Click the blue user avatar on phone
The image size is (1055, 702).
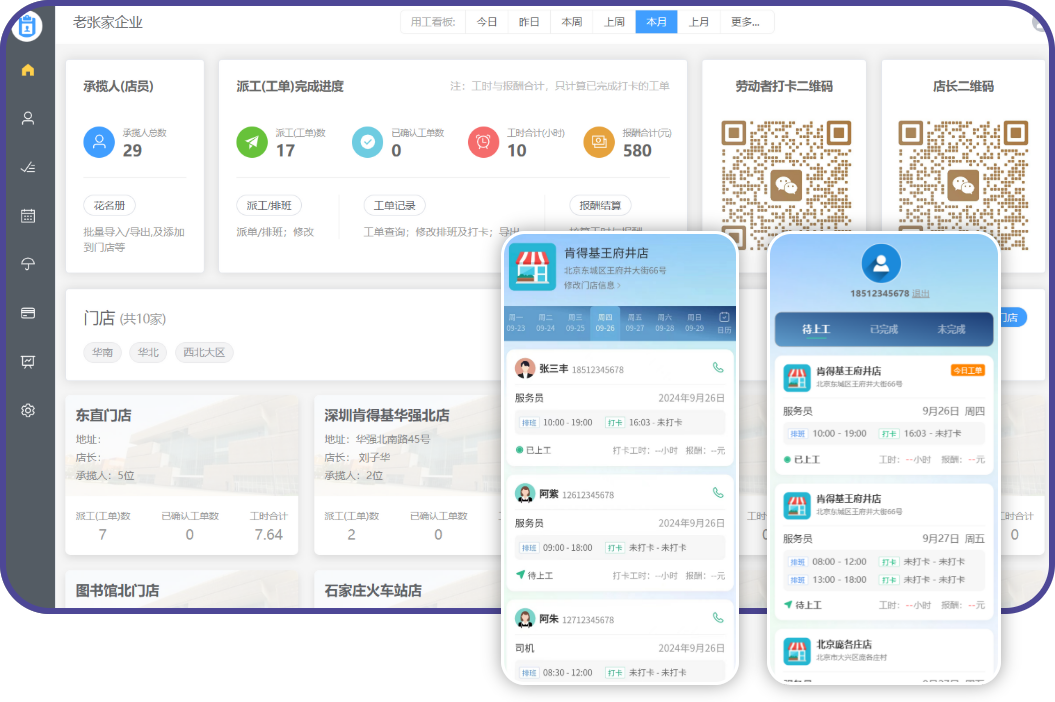click(881, 264)
